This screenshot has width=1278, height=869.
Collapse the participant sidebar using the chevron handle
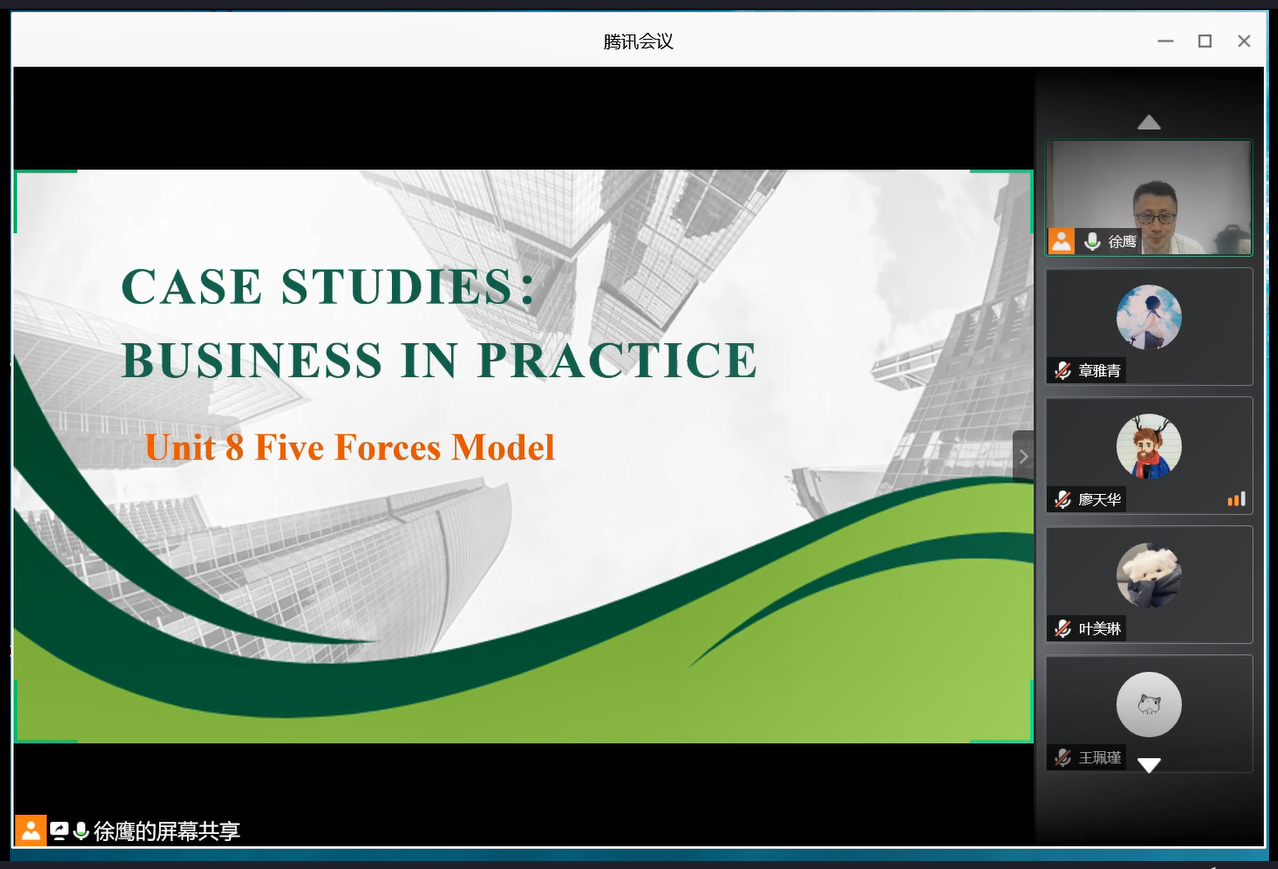[x=1022, y=457]
